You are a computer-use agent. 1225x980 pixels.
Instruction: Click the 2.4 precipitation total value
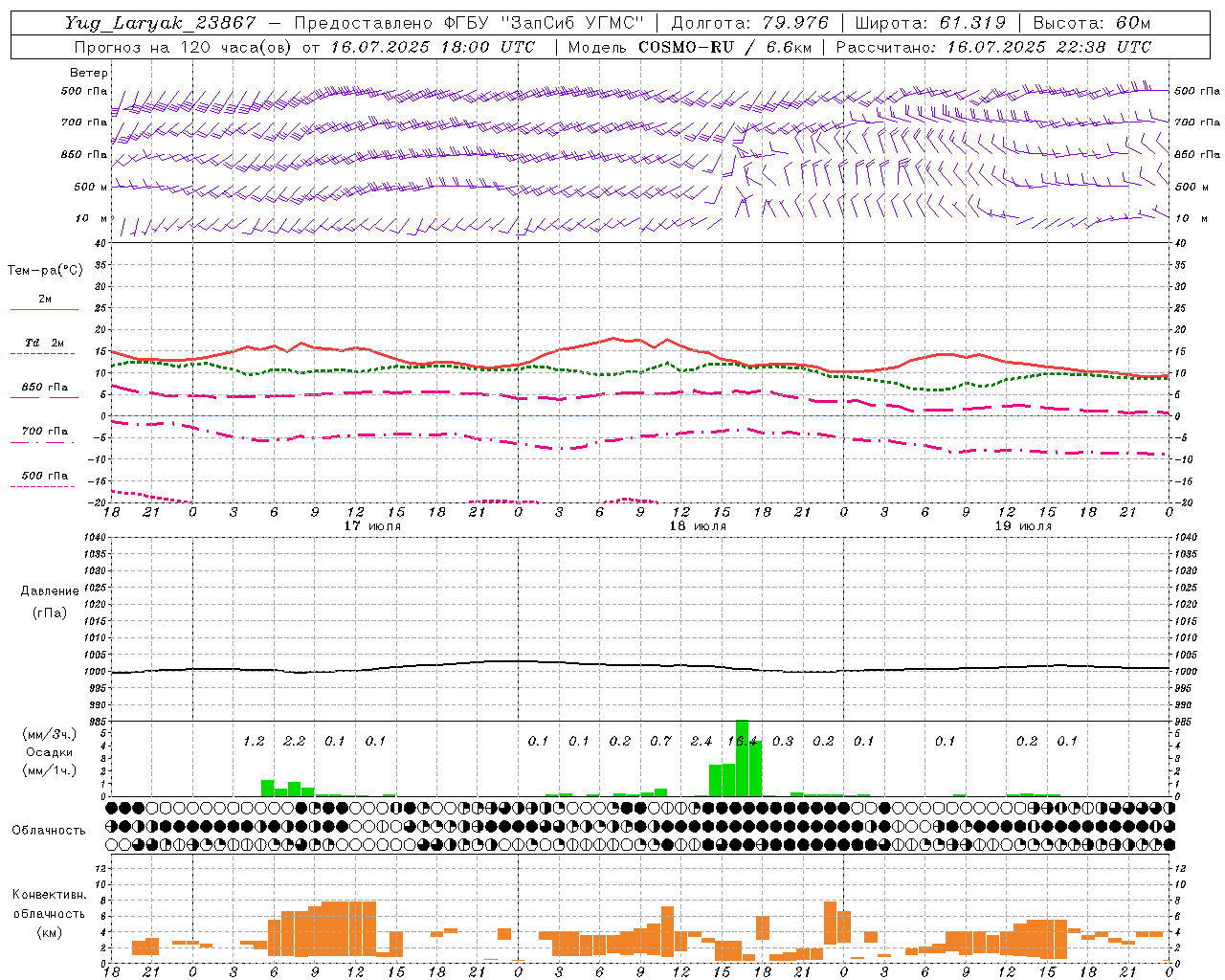[702, 741]
